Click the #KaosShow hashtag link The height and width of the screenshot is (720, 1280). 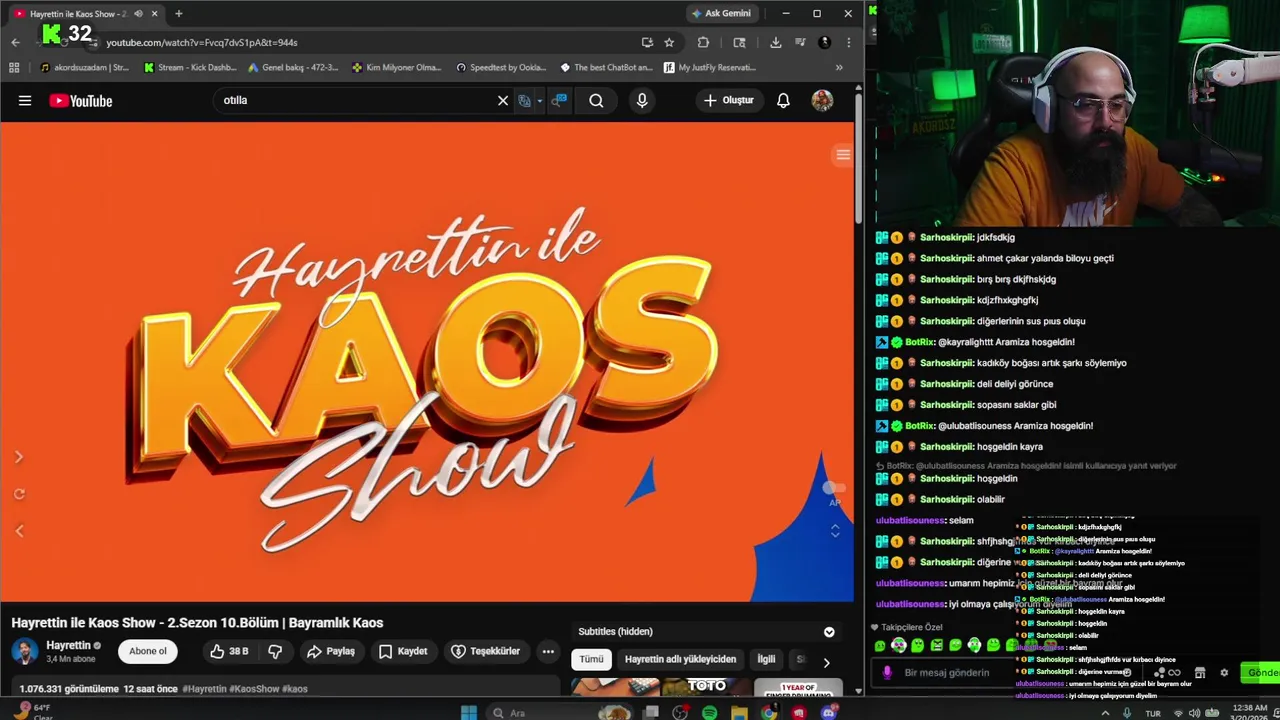pyautogui.click(x=255, y=689)
